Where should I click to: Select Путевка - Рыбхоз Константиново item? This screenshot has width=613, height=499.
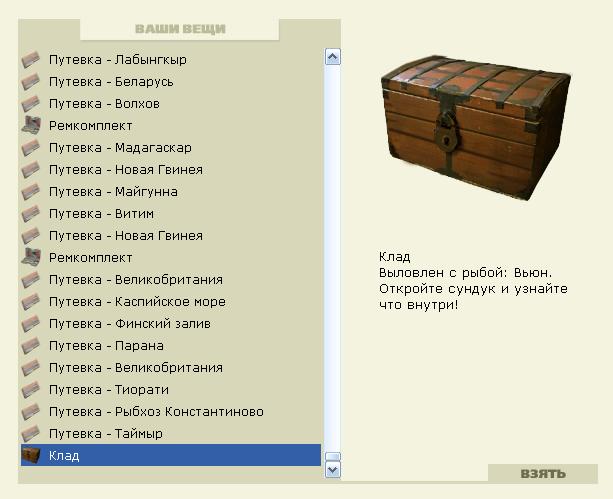click(171, 411)
